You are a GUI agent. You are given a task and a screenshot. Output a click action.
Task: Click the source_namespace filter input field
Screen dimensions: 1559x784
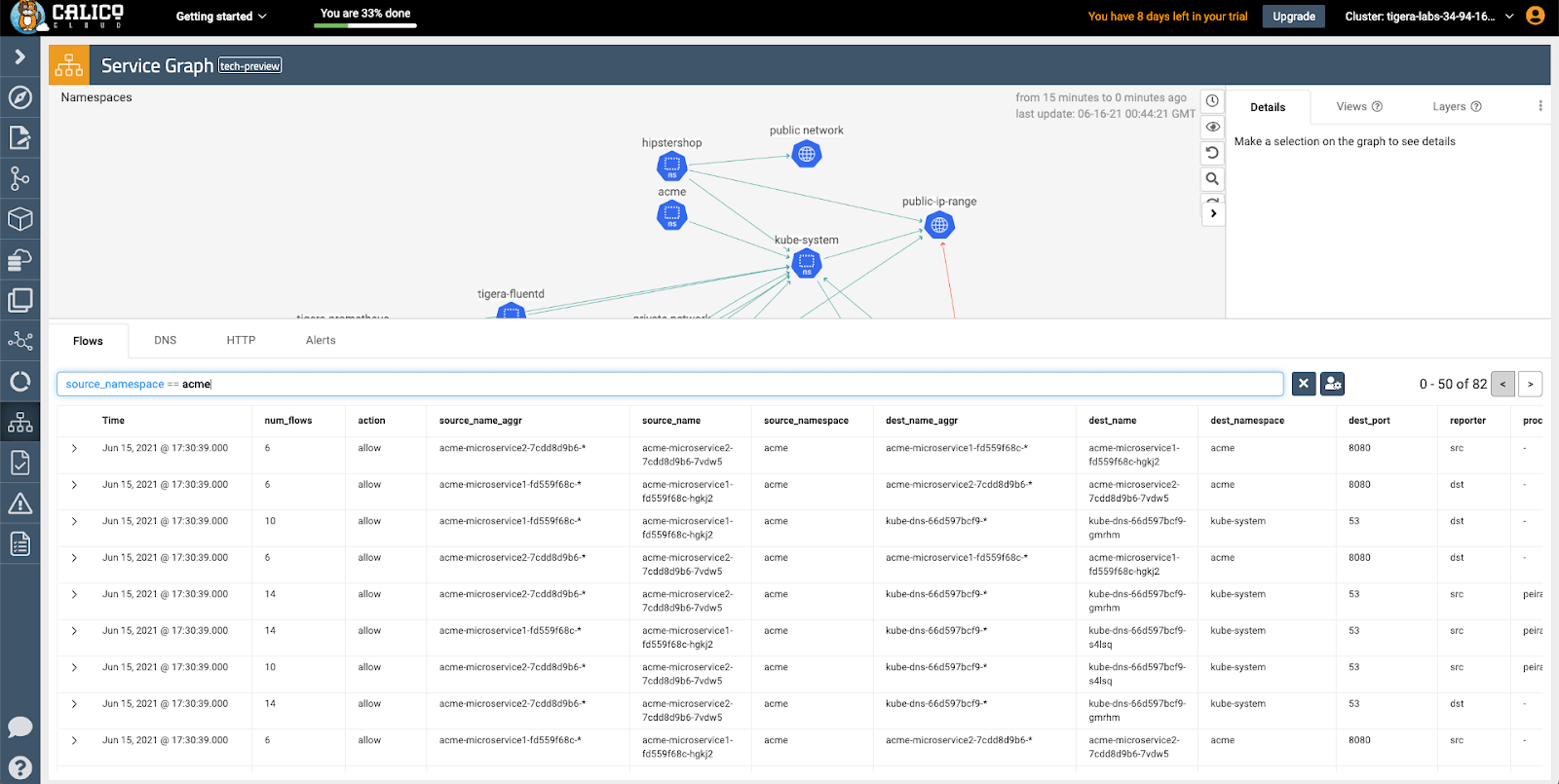(x=670, y=384)
